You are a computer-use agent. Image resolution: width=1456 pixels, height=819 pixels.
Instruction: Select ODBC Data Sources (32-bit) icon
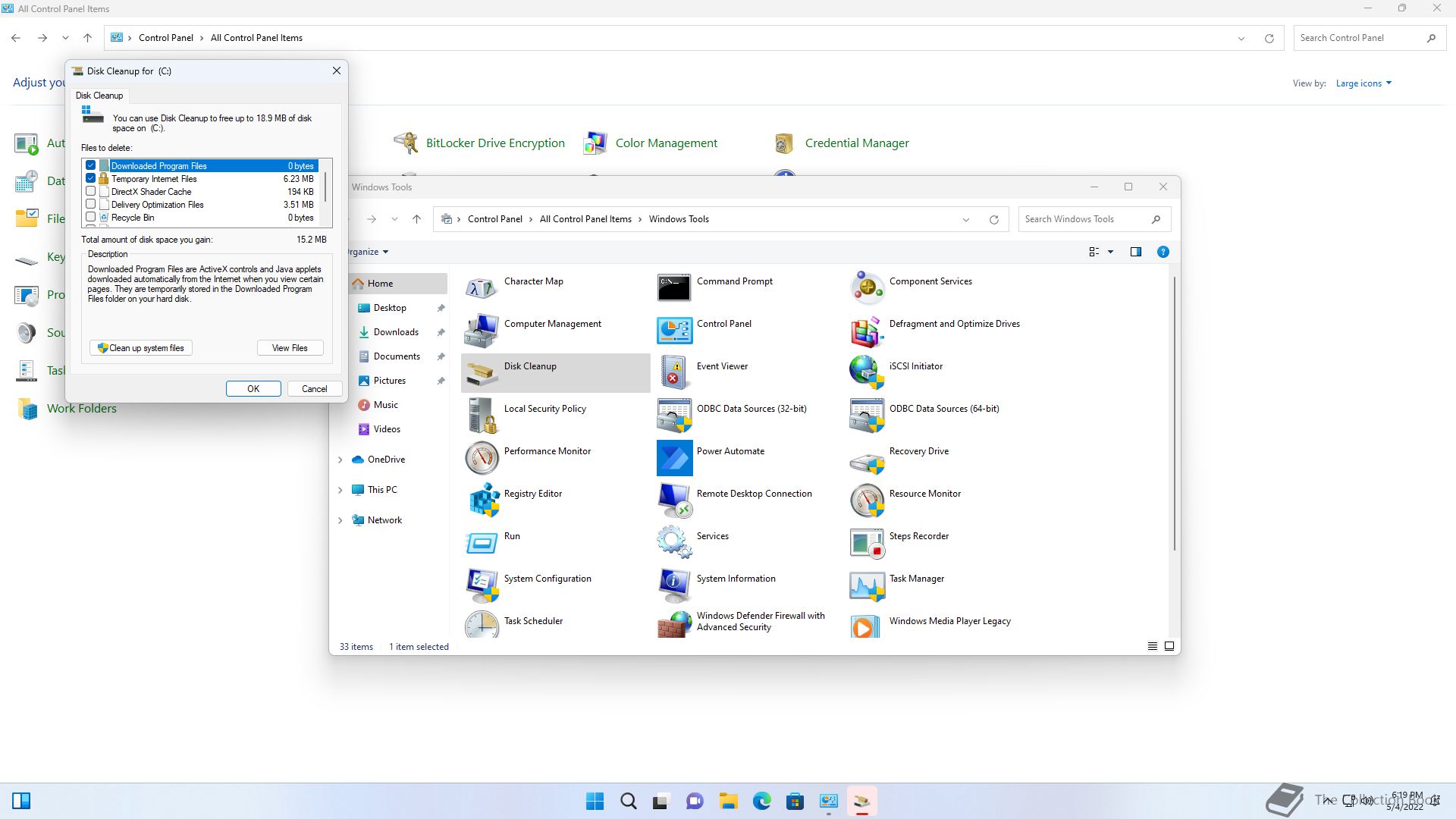(674, 416)
